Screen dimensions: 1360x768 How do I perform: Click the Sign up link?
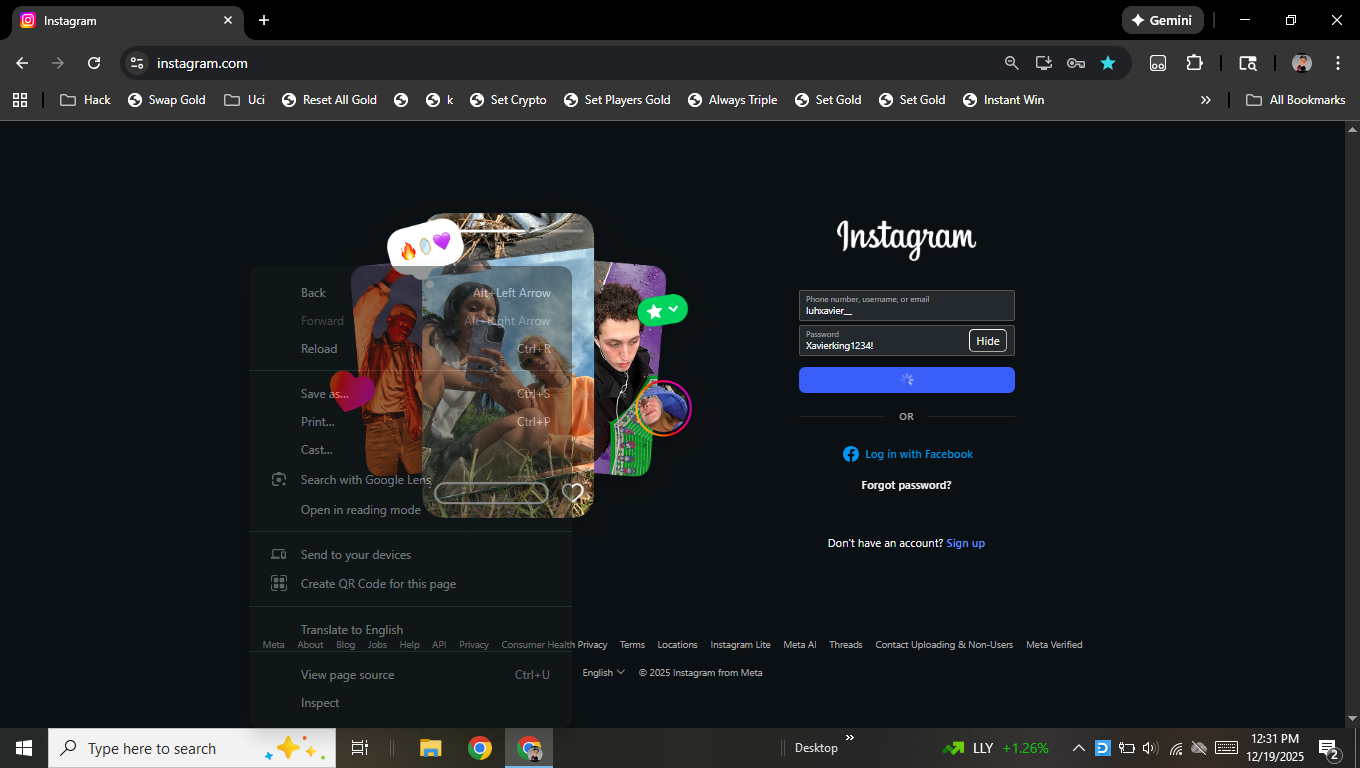pyautogui.click(x=965, y=543)
